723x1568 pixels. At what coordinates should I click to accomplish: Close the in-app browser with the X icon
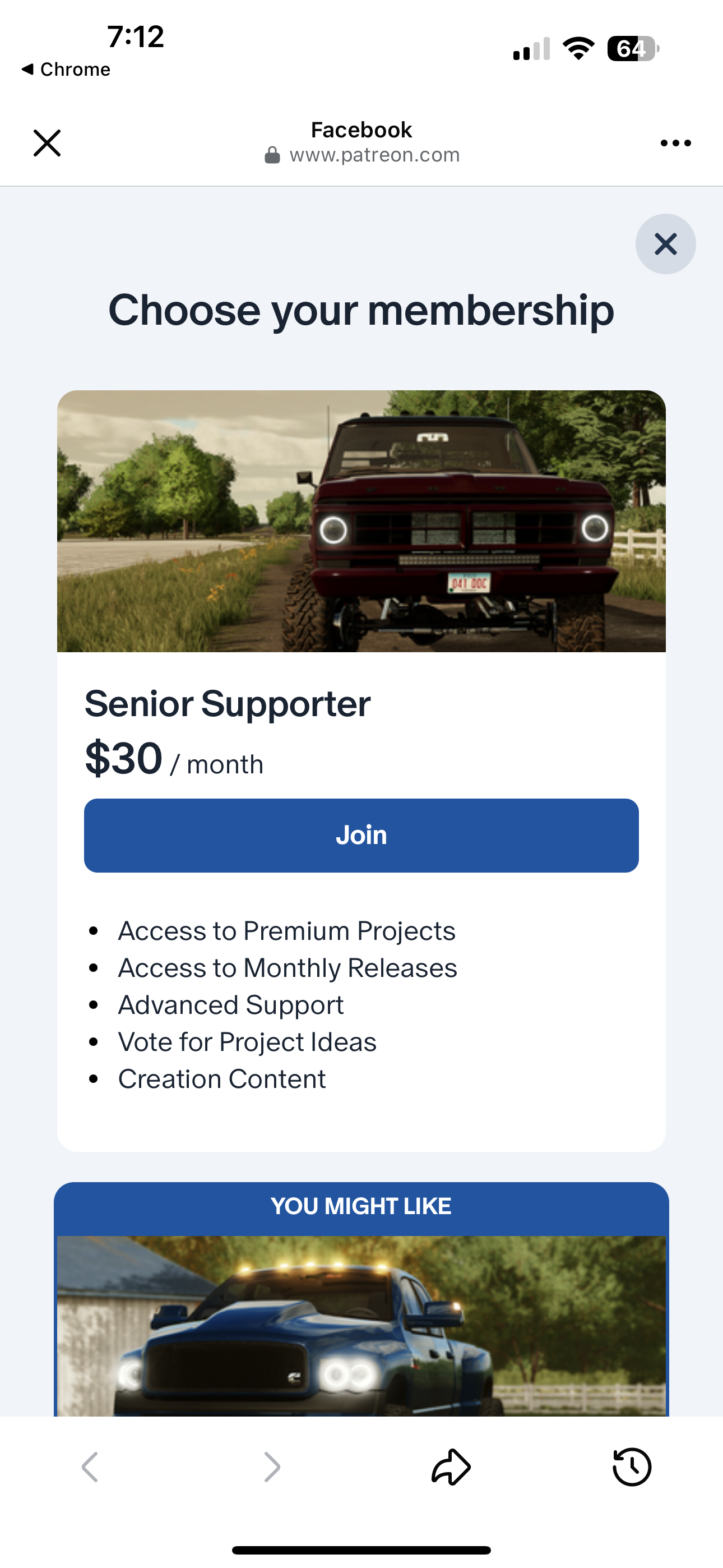[x=47, y=143]
